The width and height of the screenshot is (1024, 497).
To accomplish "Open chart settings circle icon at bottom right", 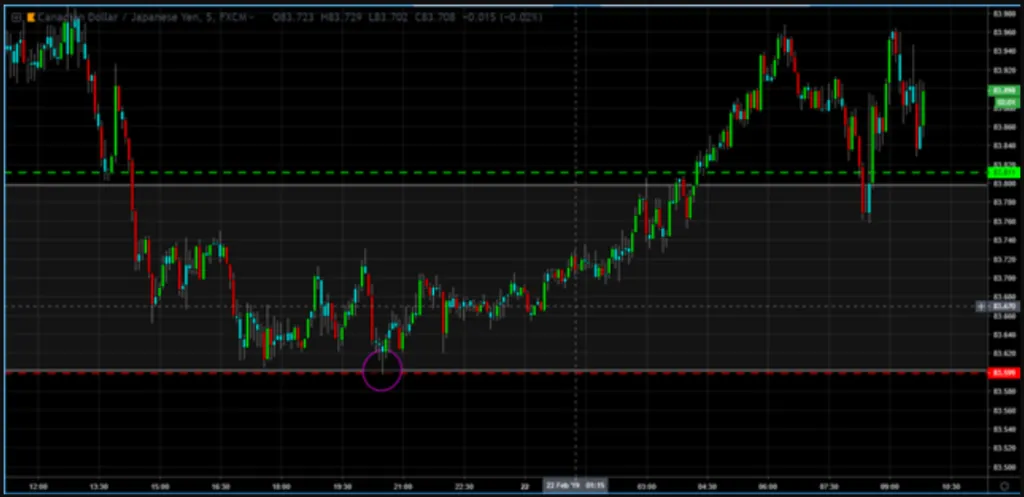I will click(1004, 486).
